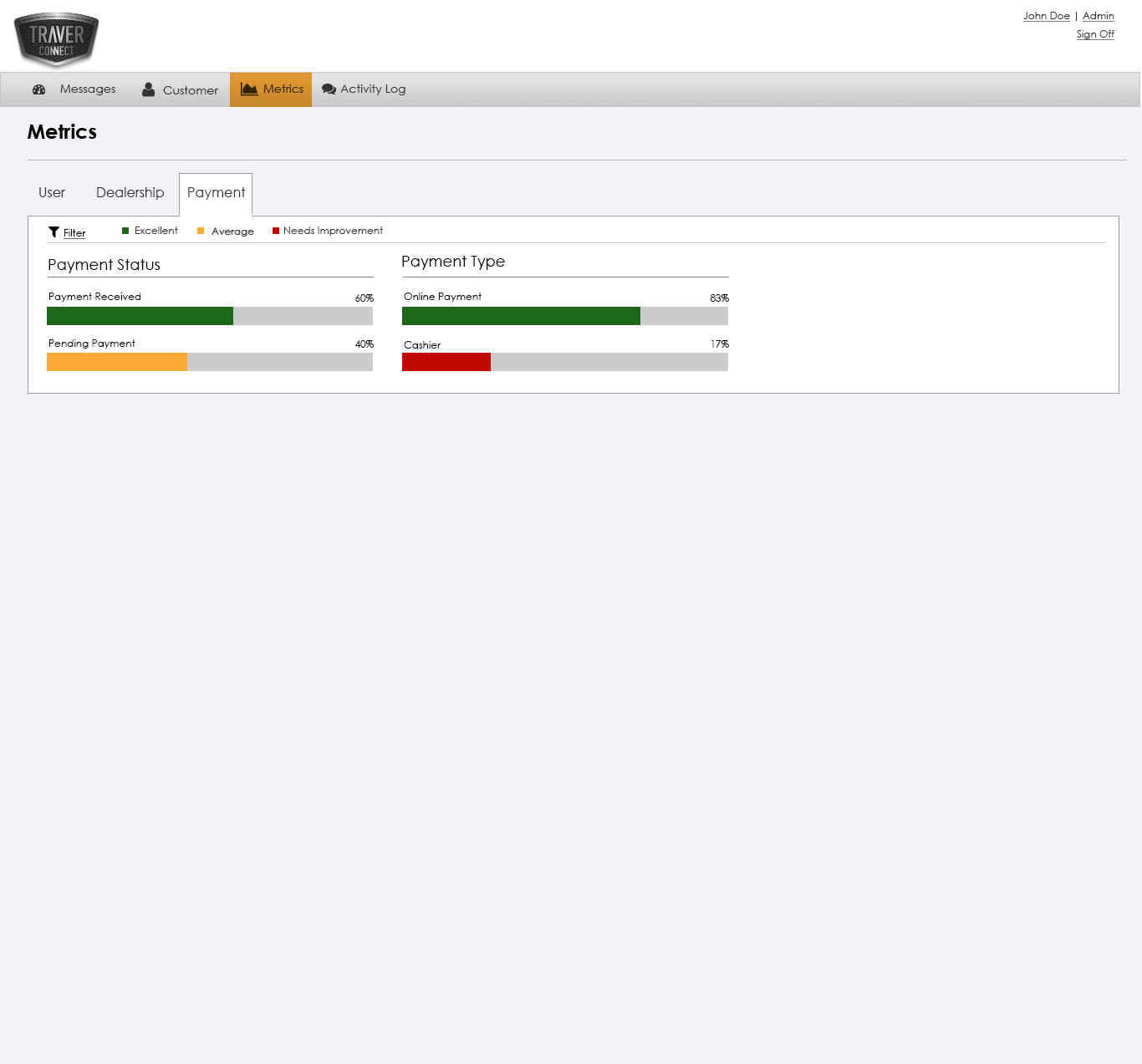This screenshot has height=1064, width=1142.
Task: Click the Metrics chart icon
Action: (249, 89)
